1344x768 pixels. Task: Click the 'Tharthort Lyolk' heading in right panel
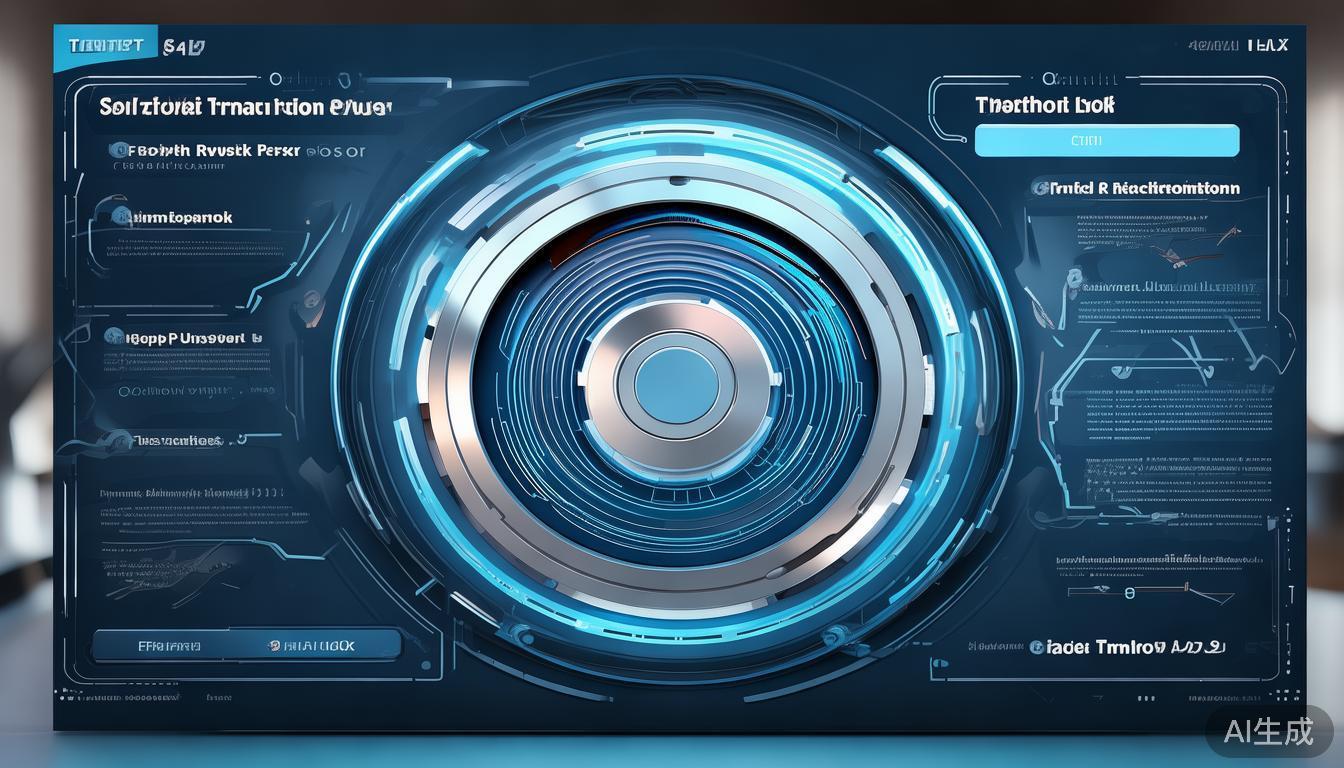point(1044,104)
